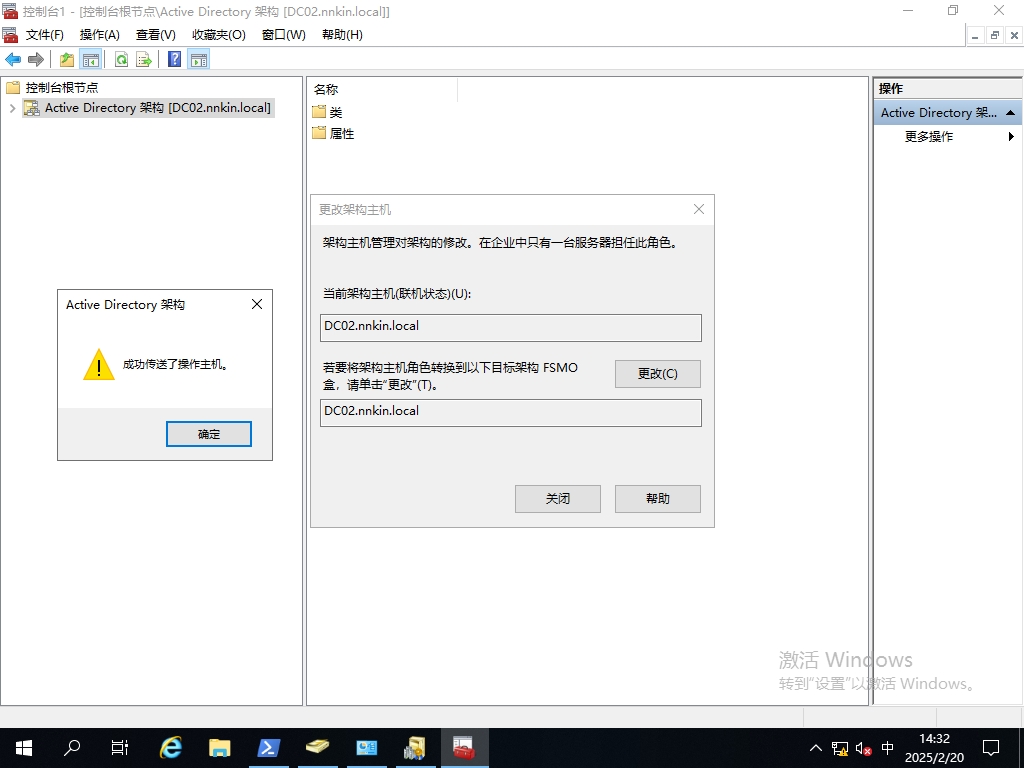Toggle Show/Hide Console Tree toolbar icon

click(x=91, y=60)
